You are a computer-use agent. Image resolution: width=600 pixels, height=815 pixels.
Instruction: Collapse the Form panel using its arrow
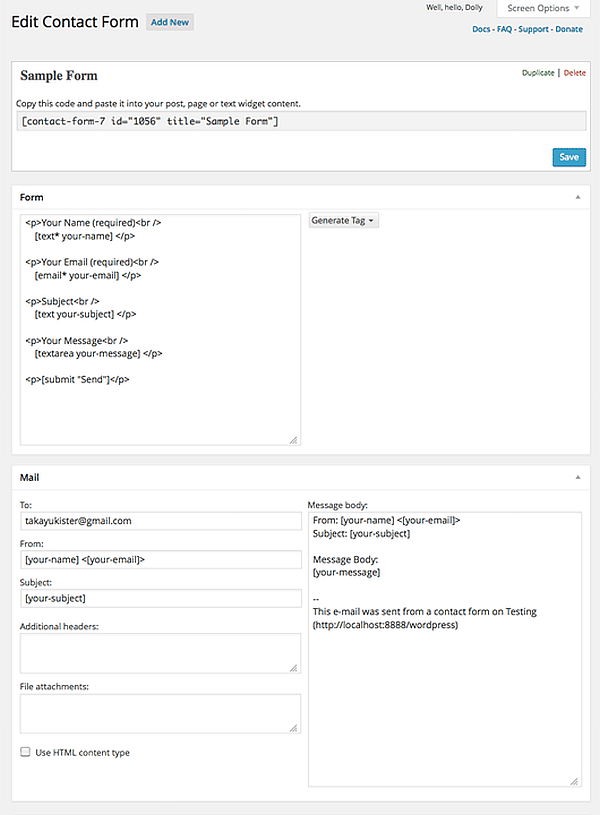(577, 198)
